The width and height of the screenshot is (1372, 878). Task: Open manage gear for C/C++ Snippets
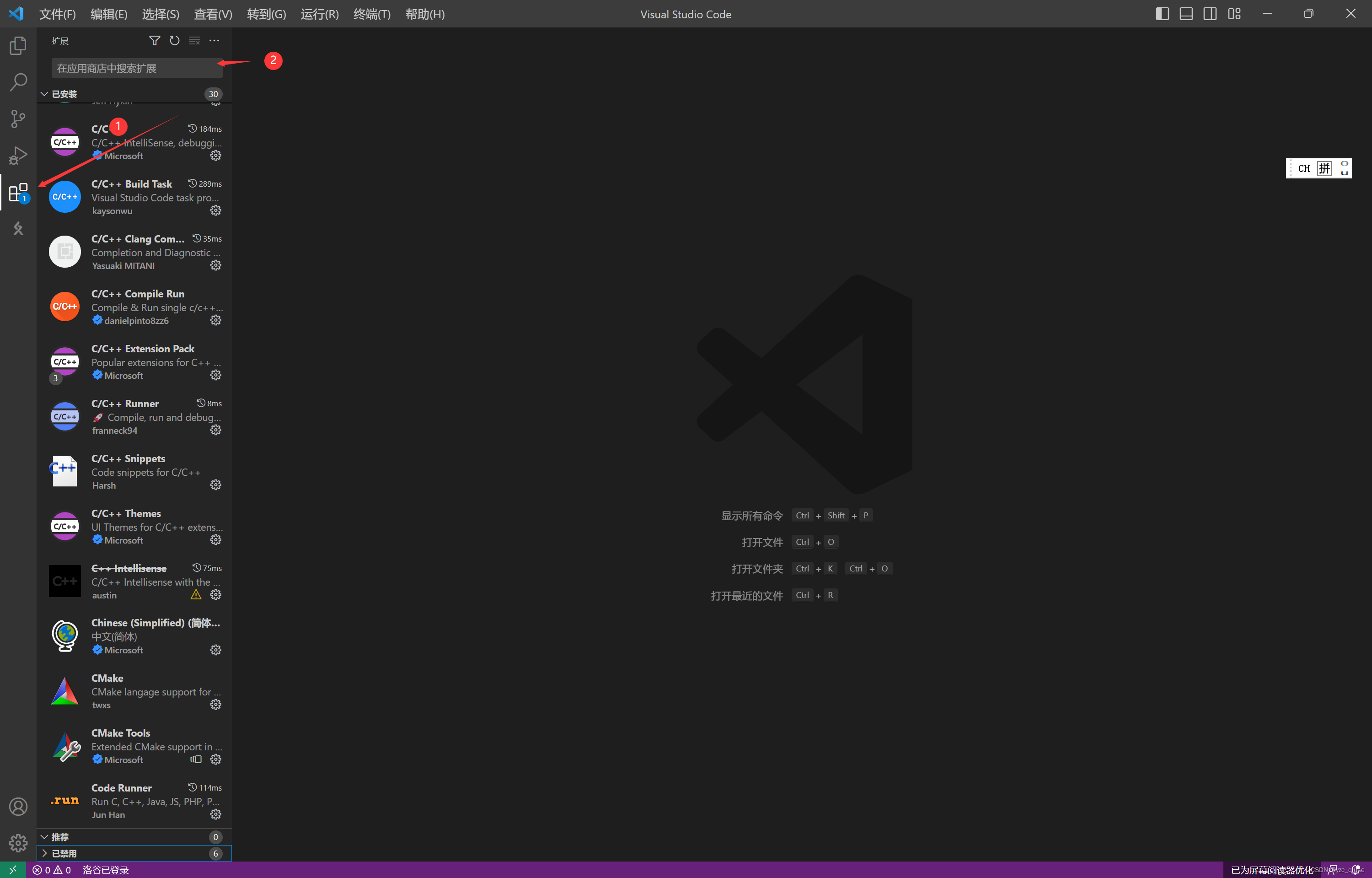[x=215, y=485]
